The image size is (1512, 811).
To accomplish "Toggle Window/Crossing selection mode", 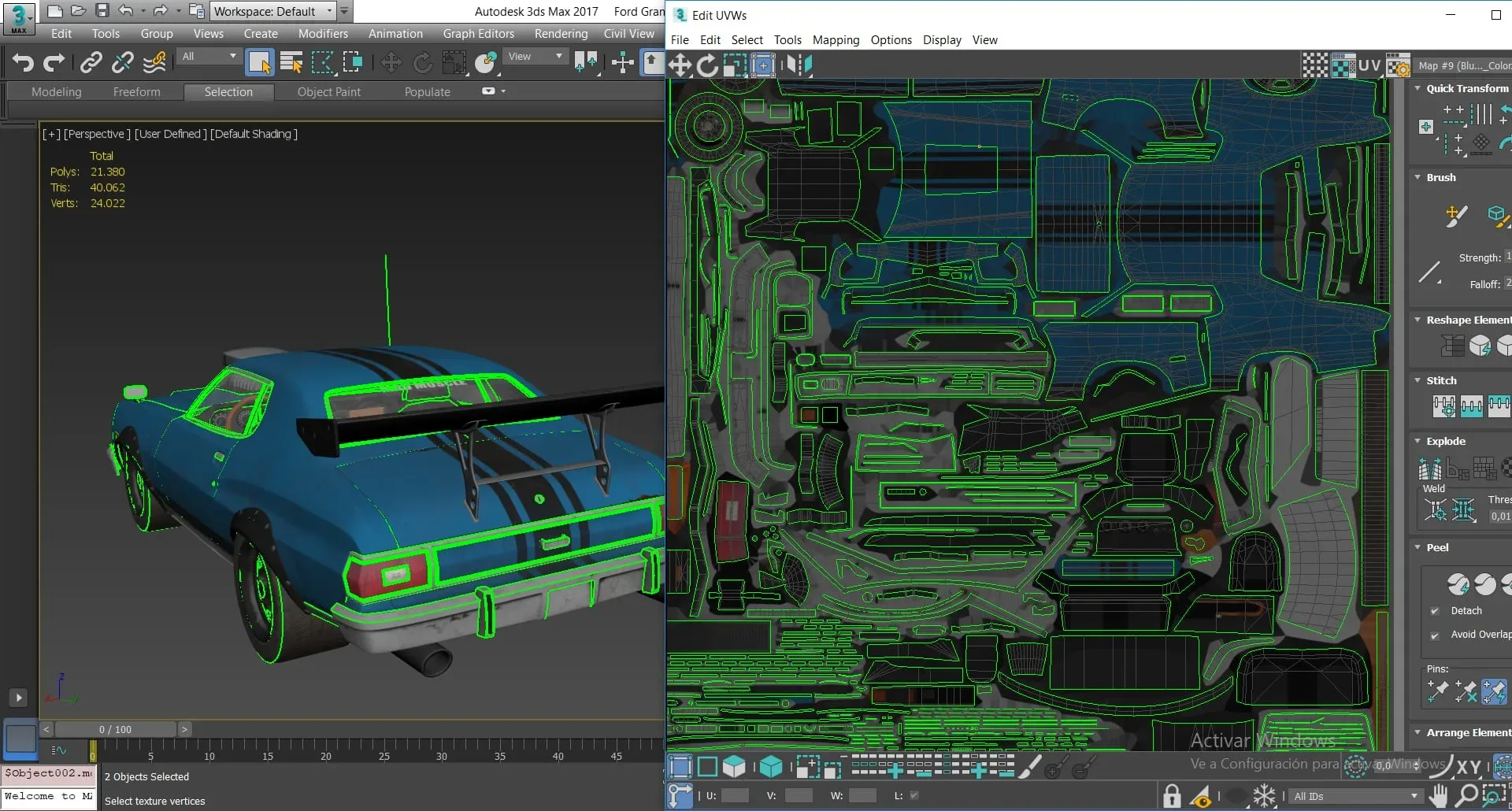I will pos(353,62).
